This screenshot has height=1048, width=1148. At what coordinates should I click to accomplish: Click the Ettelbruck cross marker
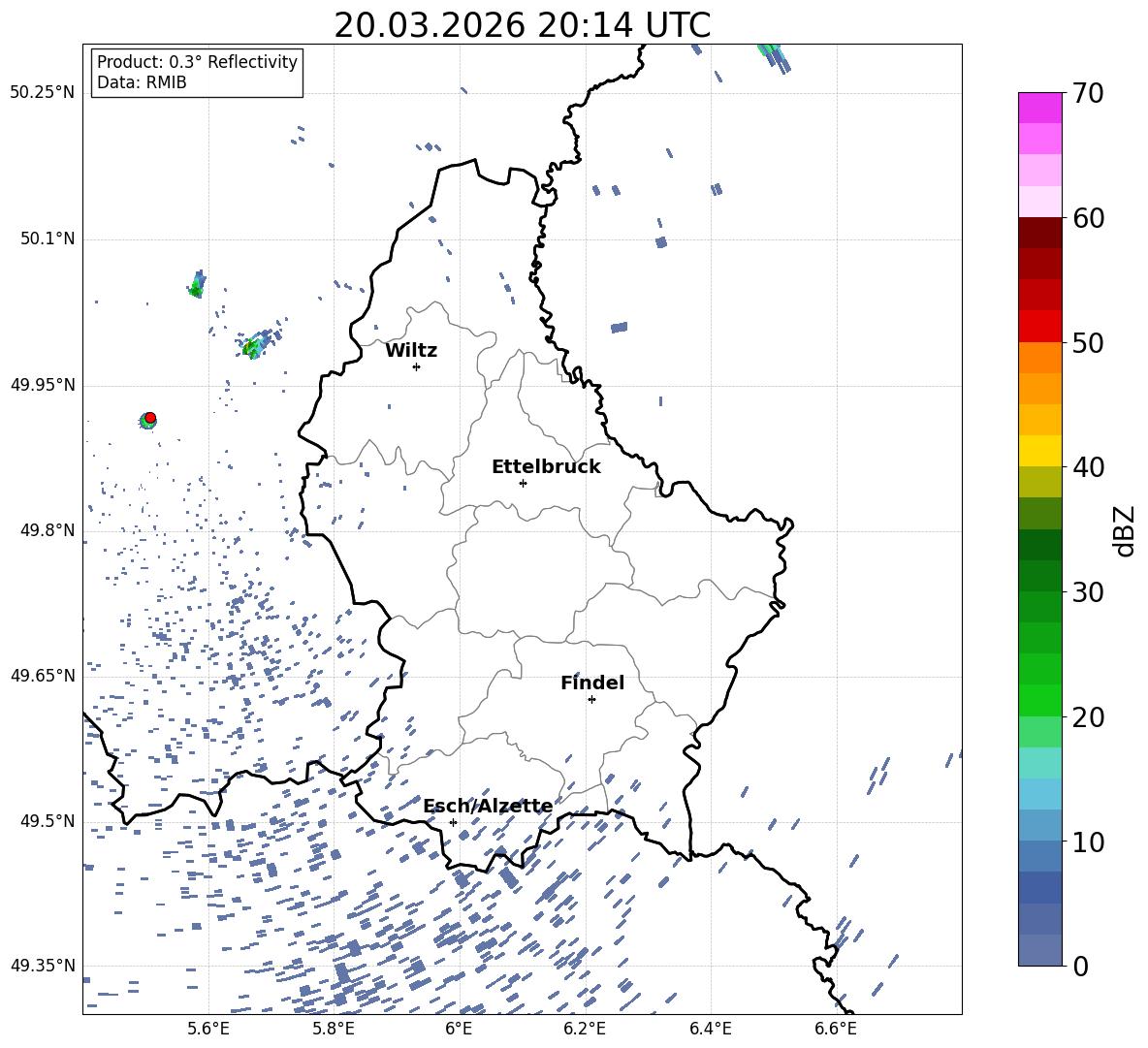point(523,483)
